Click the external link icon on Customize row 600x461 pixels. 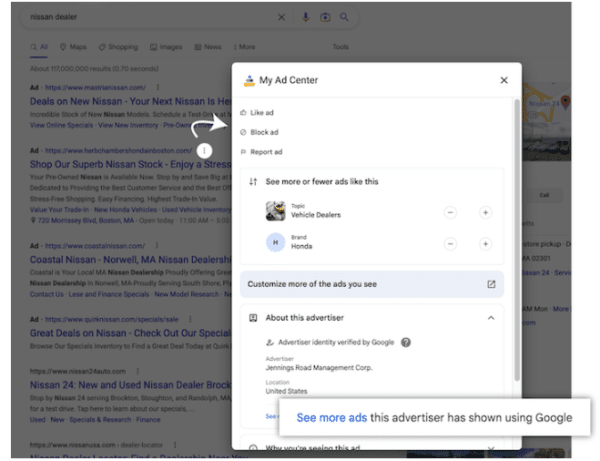pyautogui.click(x=491, y=284)
